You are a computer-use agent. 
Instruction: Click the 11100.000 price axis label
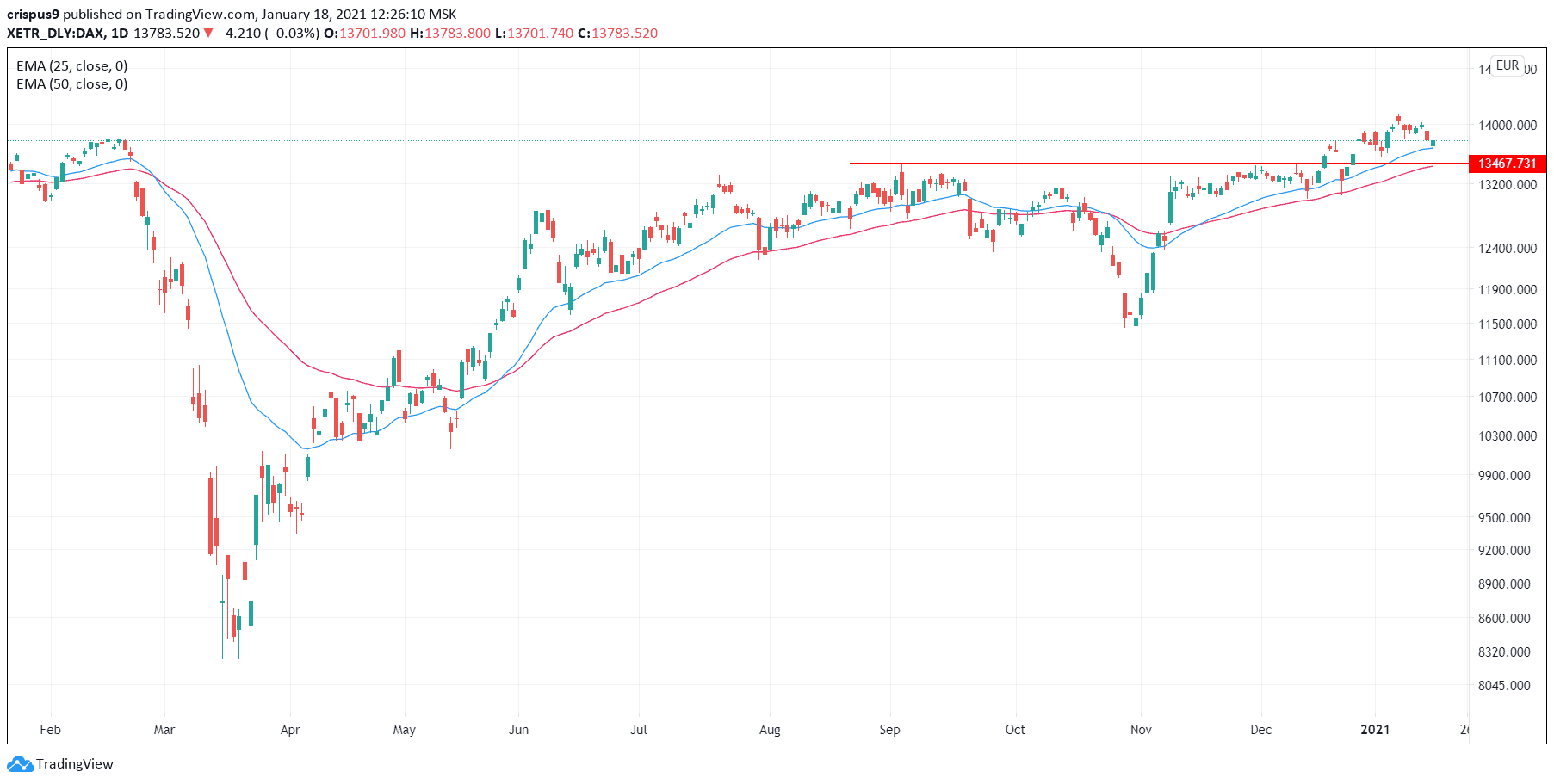(x=1508, y=360)
